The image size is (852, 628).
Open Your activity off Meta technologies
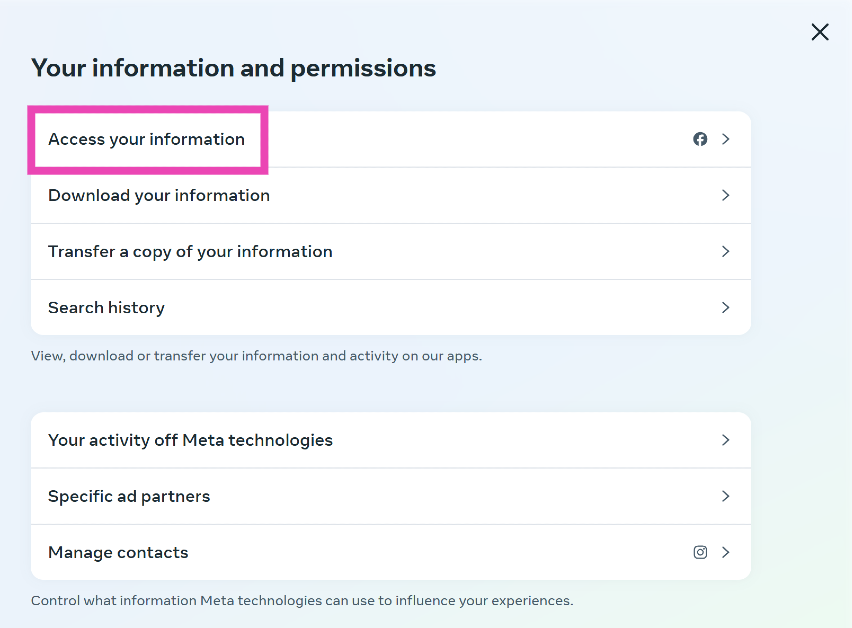pyautogui.click(x=190, y=440)
